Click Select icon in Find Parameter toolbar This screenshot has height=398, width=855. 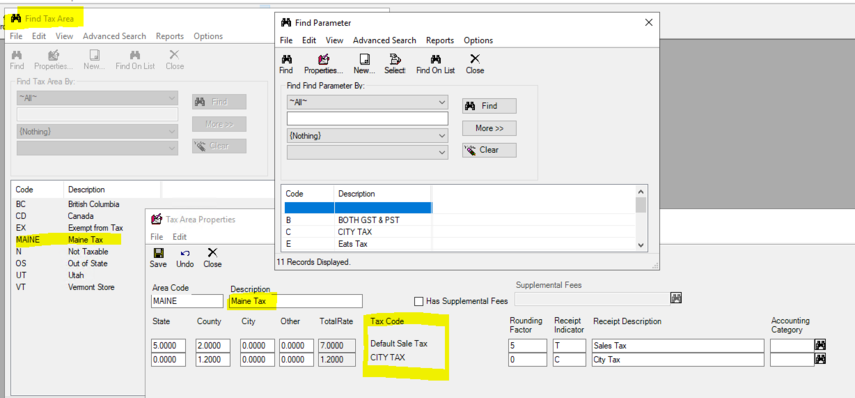(395, 64)
